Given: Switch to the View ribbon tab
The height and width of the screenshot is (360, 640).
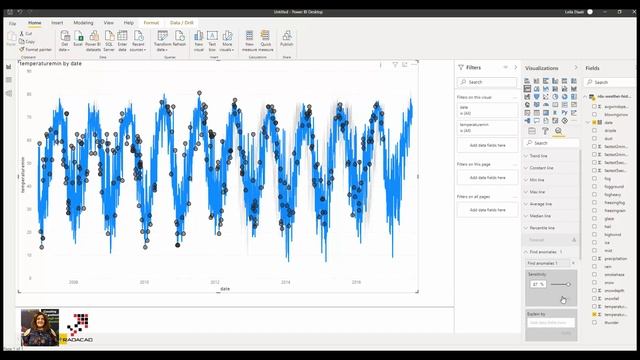Looking at the screenshot, I should pyautogui.click(x=109, y=23).
